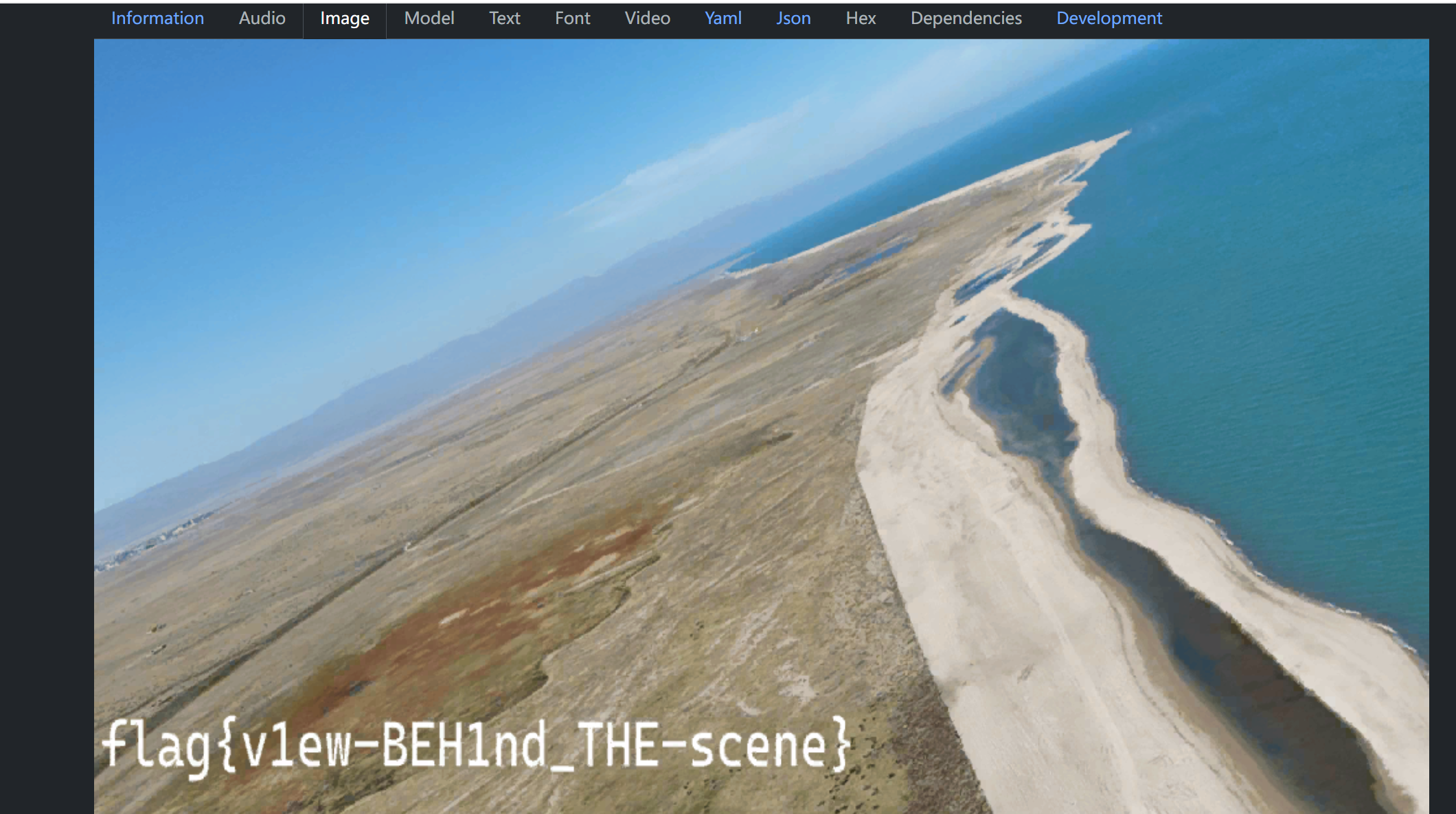Click the flag text overlay in image
The height and width of the screenshot is (814, 1456).
click(477, 746)
